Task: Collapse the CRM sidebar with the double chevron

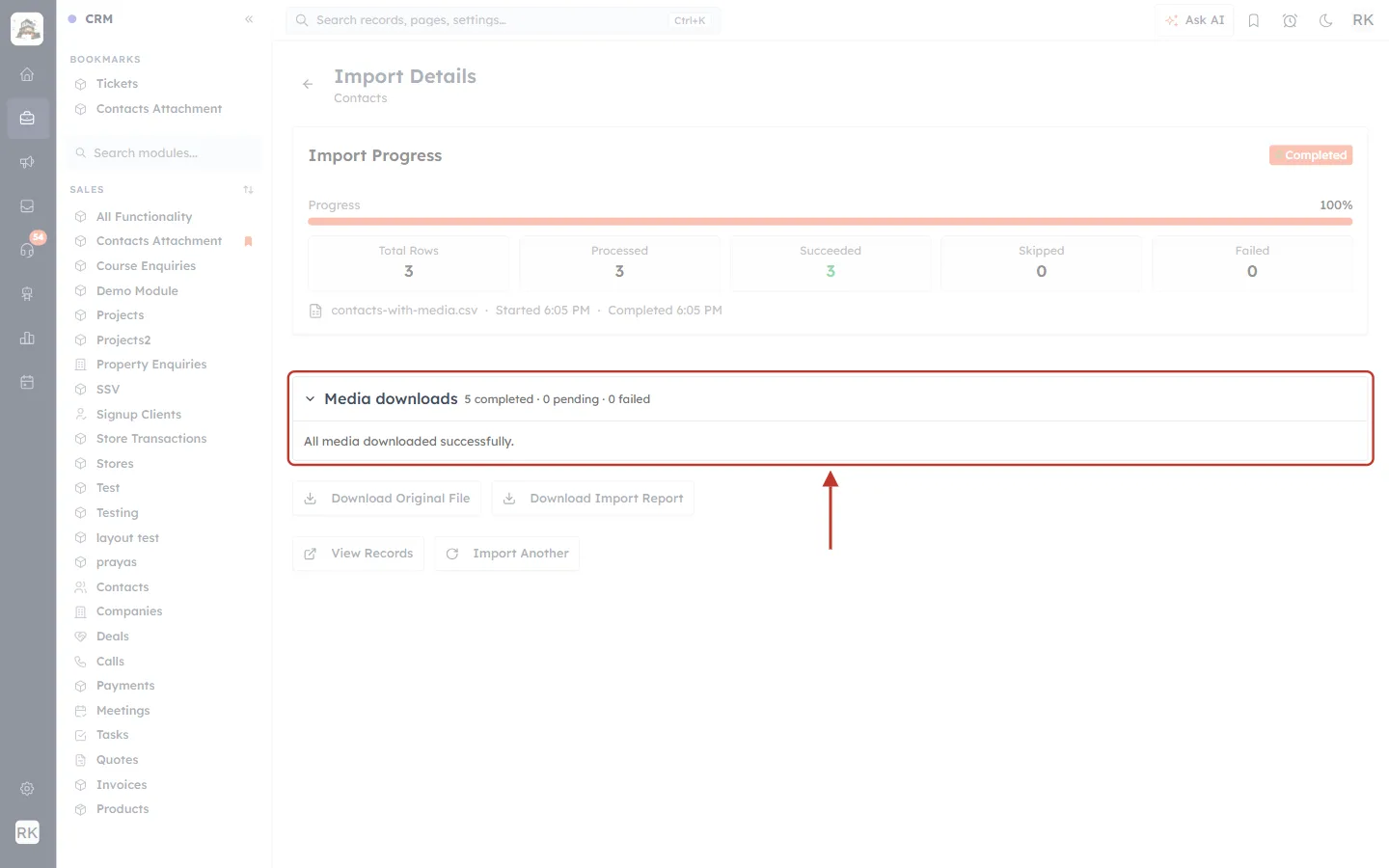Action: (249, 19)
